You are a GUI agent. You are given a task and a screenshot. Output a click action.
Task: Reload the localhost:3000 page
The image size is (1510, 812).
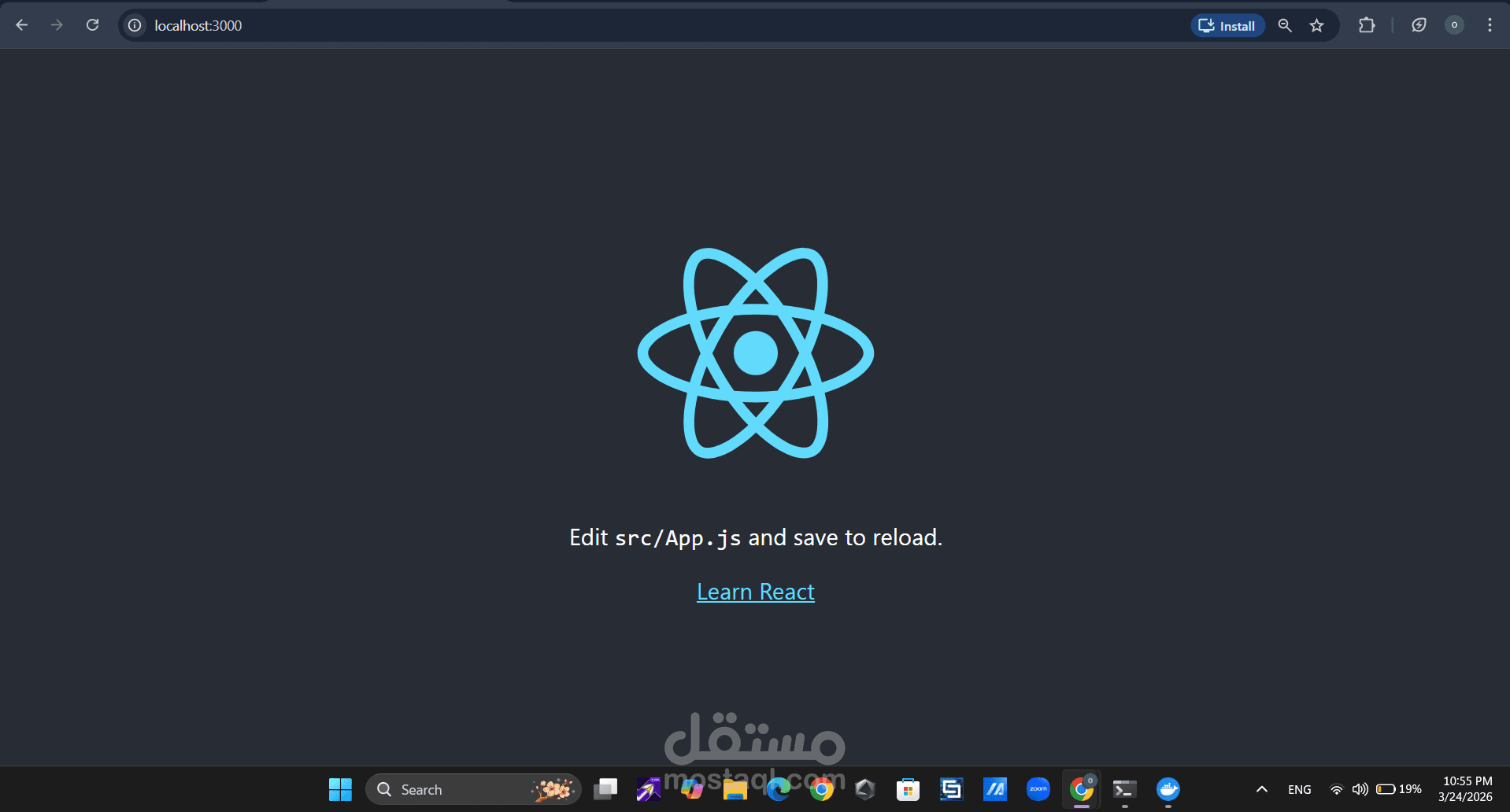pos(92,25)
